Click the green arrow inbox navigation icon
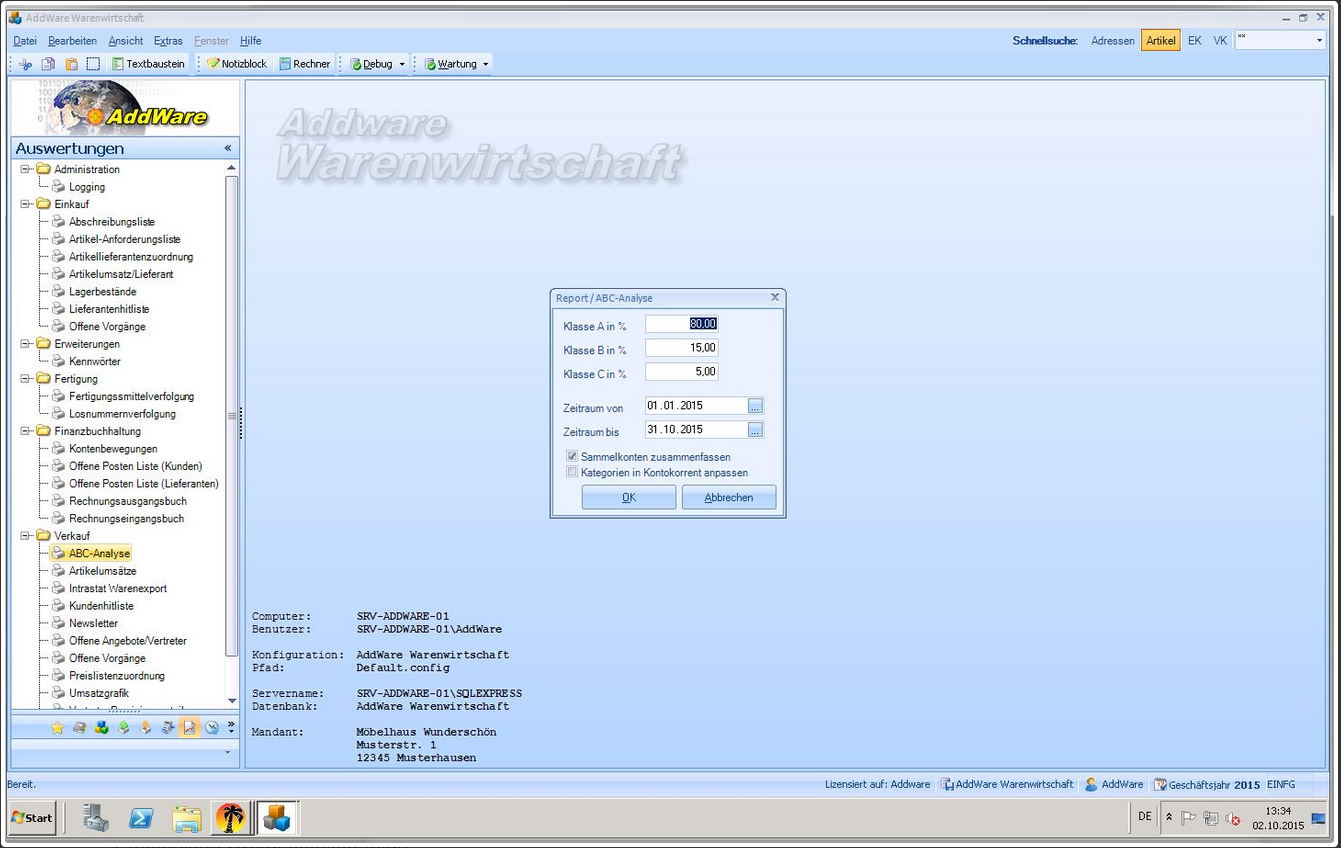Screen dimensions: 1341x848 [x=124, y=728]
